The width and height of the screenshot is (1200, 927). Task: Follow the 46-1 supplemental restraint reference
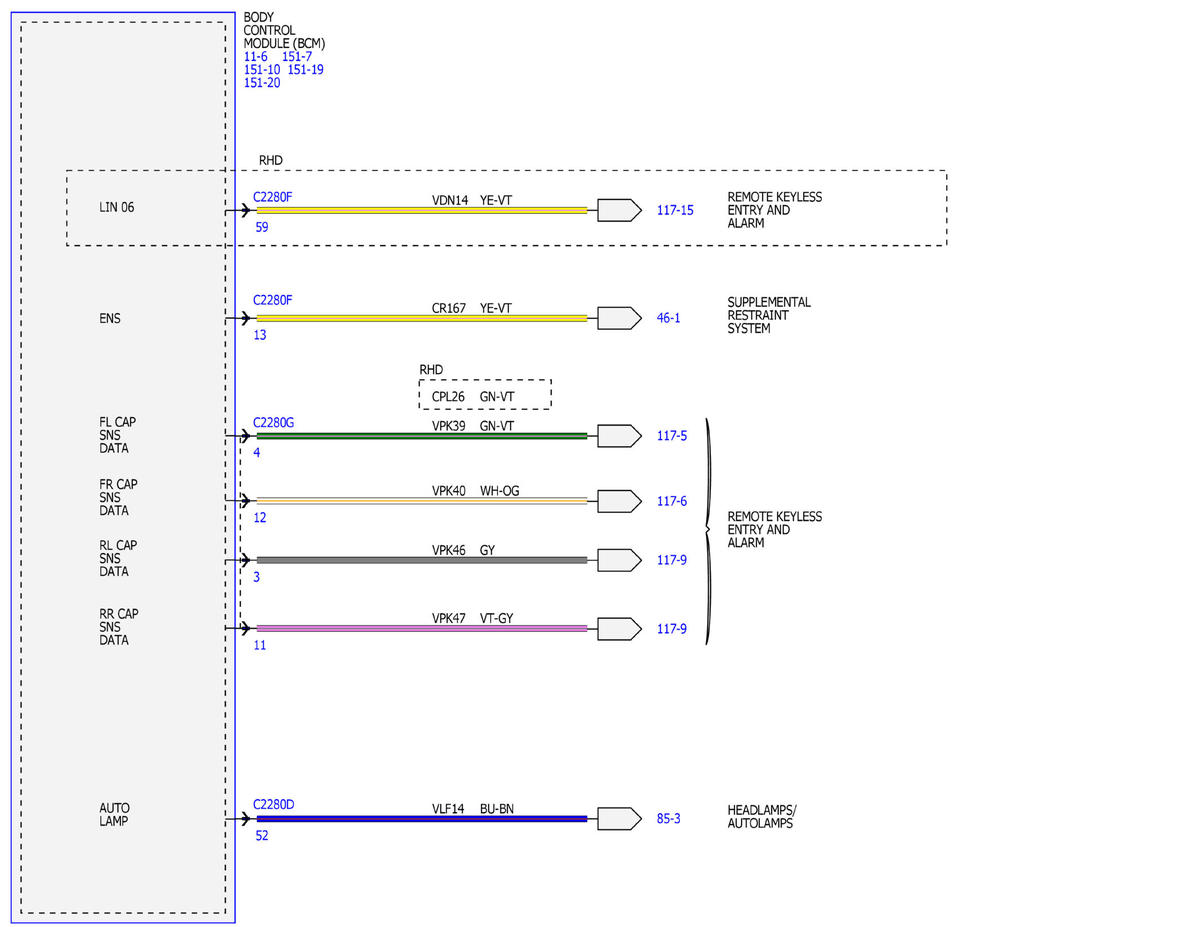click(668, 318)
